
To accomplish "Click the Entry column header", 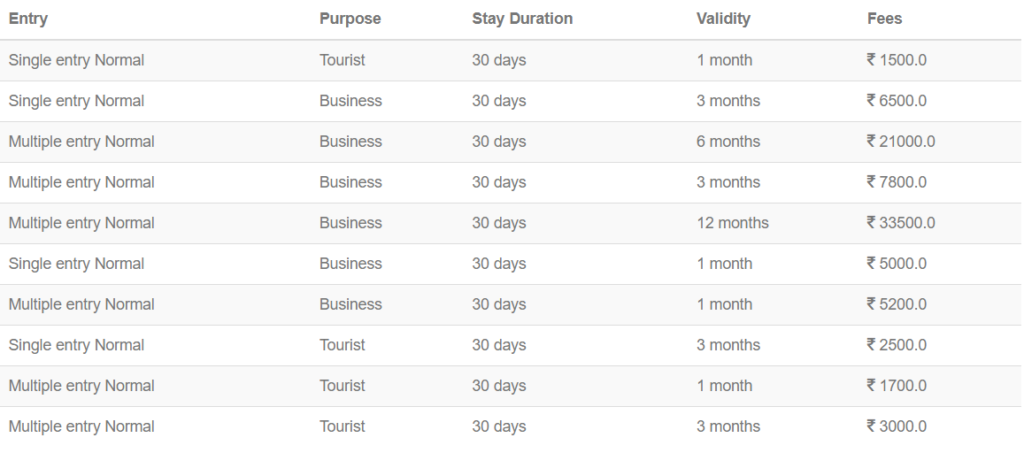I will click(x=28, y=19).
